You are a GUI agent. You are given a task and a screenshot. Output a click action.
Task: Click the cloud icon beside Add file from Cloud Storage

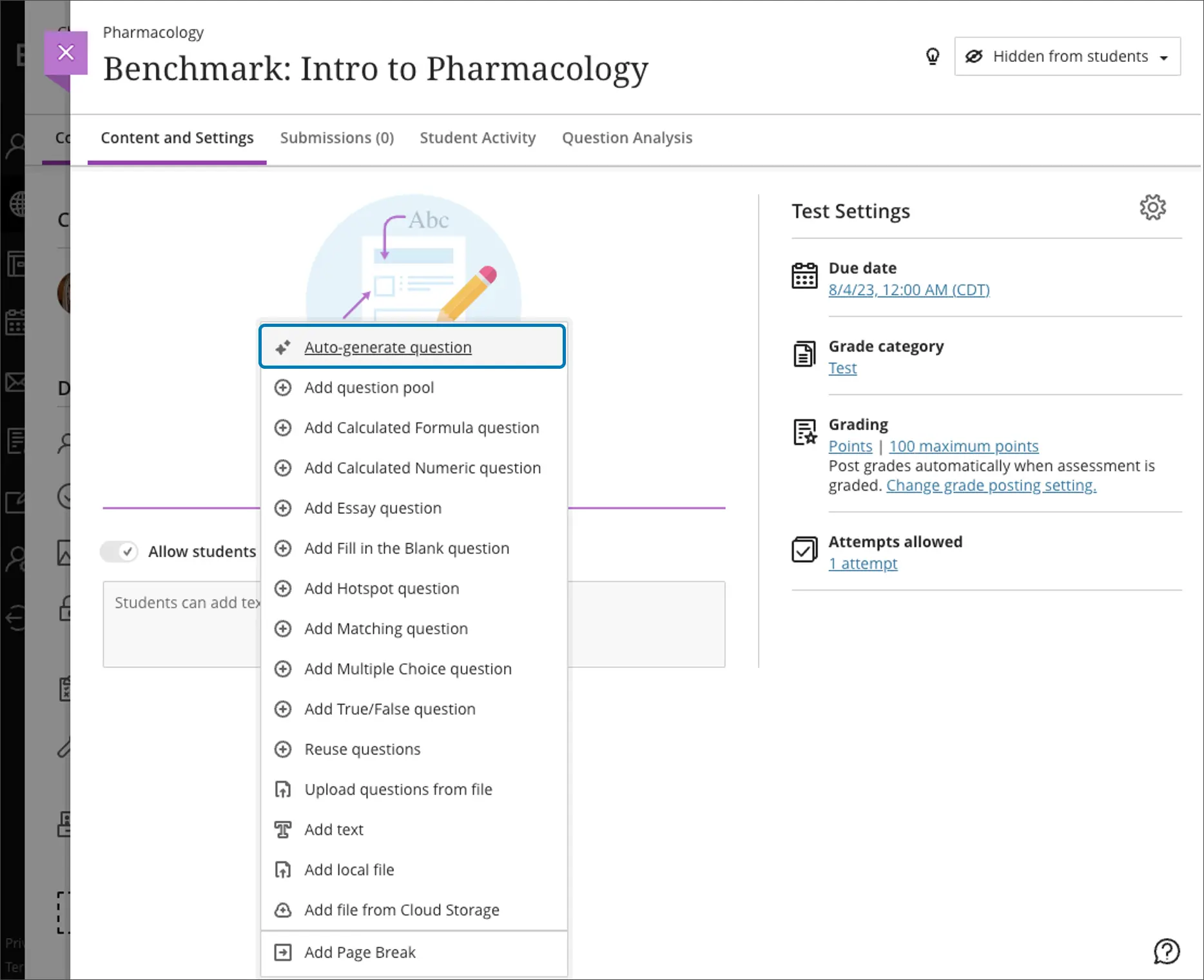coord(283,910)
